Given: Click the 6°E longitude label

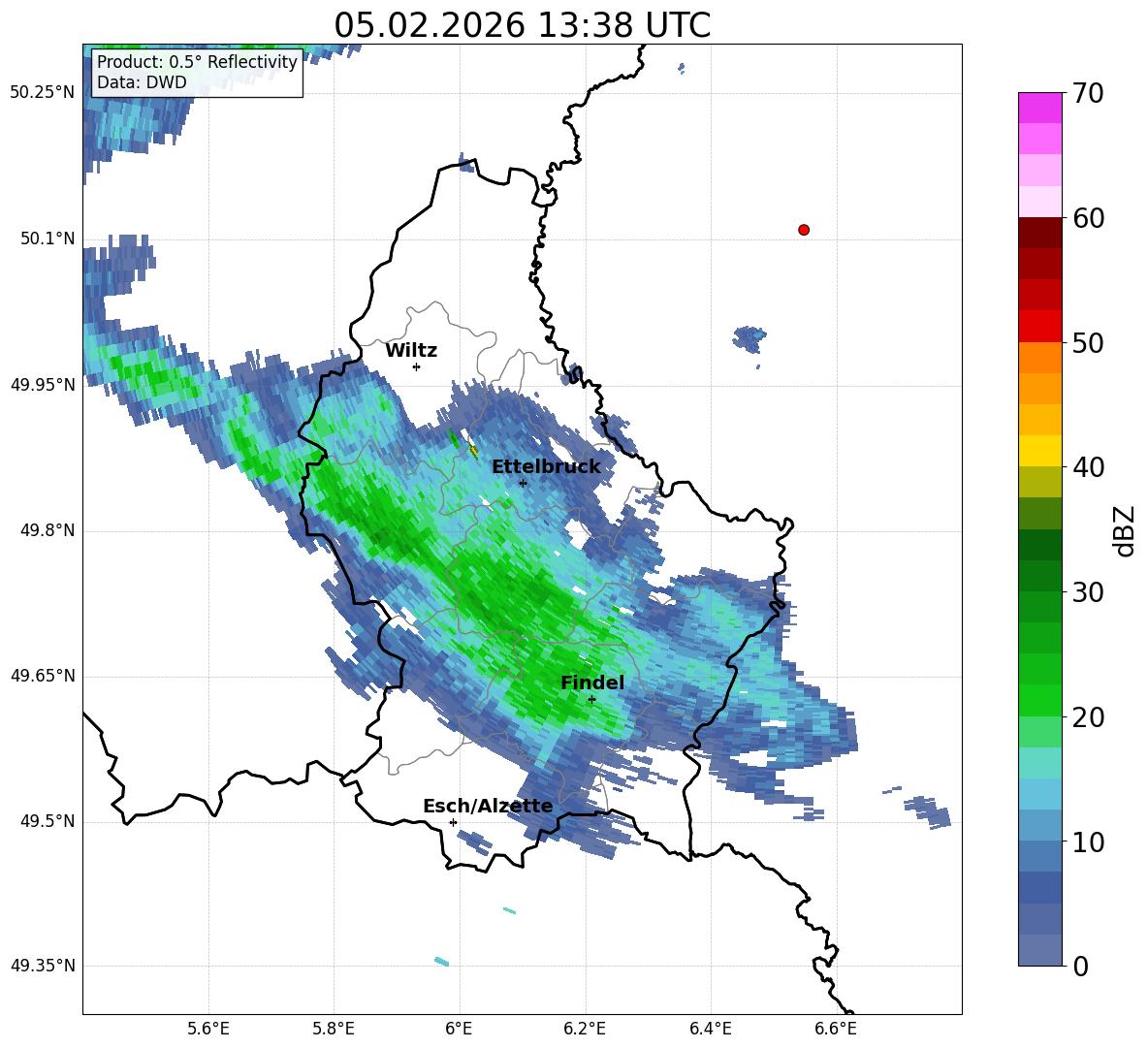Looking at the screenshot, I should 459,1029.
